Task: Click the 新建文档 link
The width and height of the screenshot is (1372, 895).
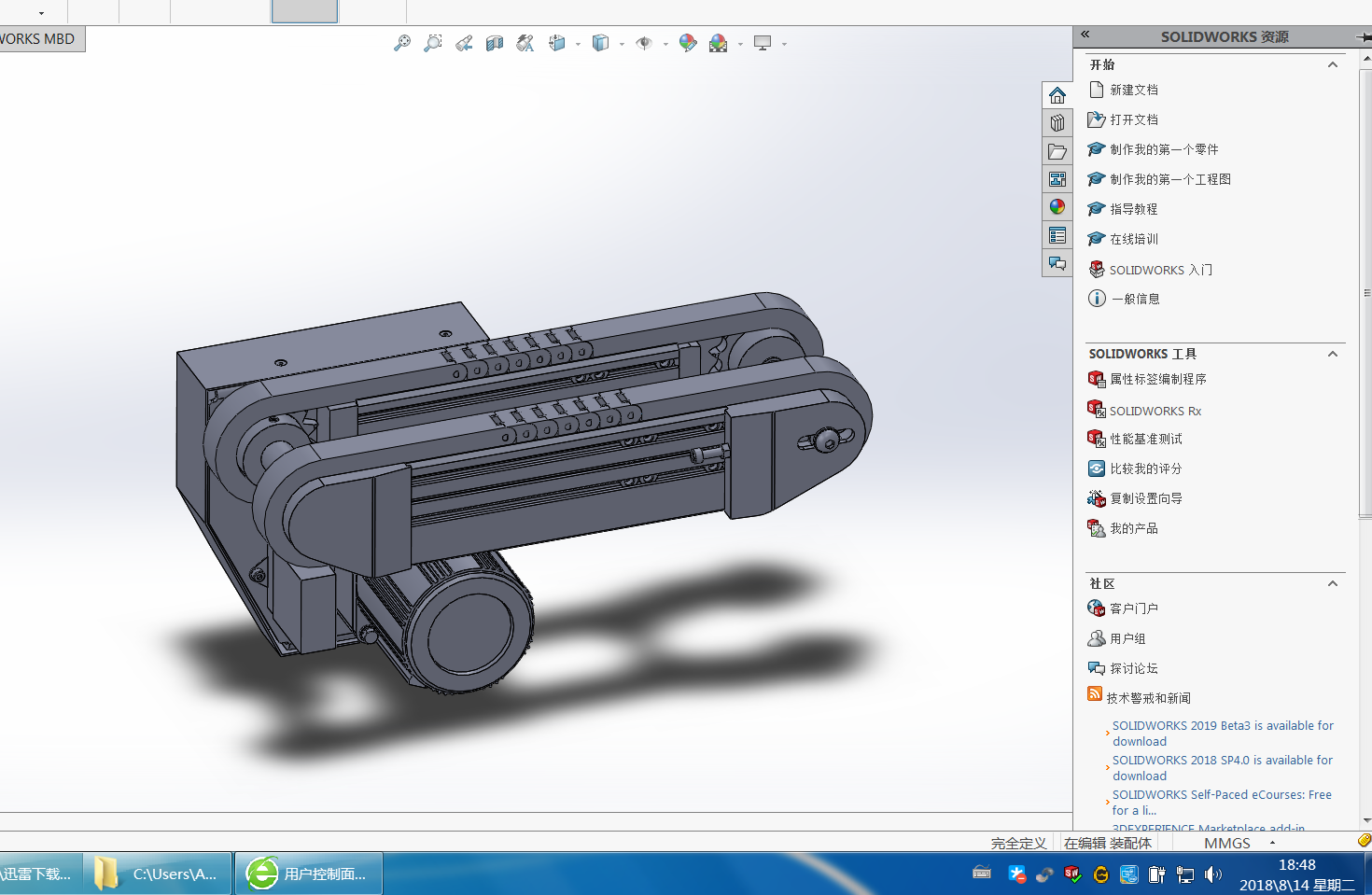Action: [1133, 90]
